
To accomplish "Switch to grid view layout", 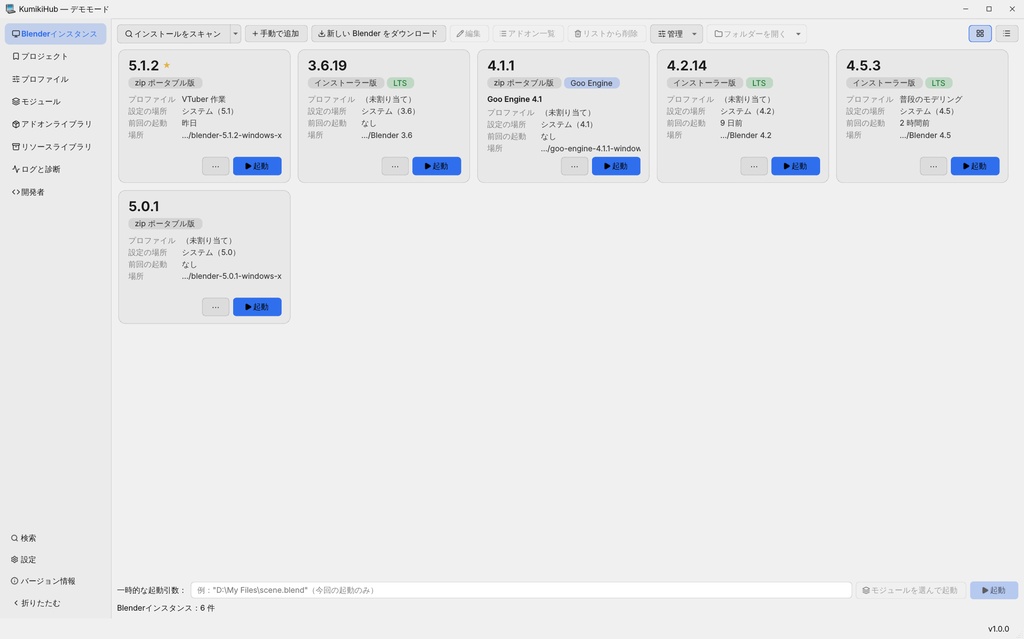I will pyautogui.click(x=980, y=34).
